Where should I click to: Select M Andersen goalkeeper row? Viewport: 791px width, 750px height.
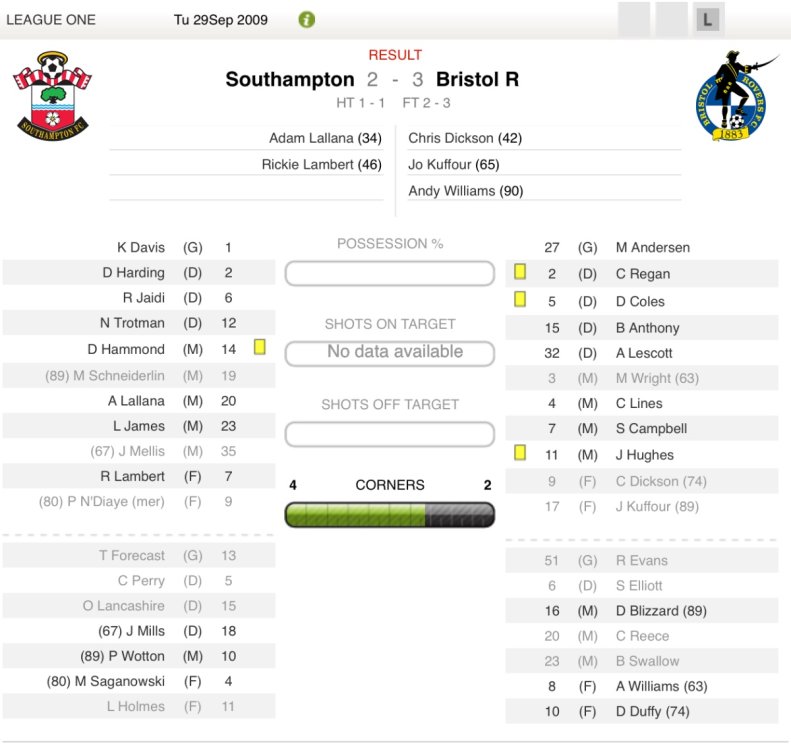(640, 247)
